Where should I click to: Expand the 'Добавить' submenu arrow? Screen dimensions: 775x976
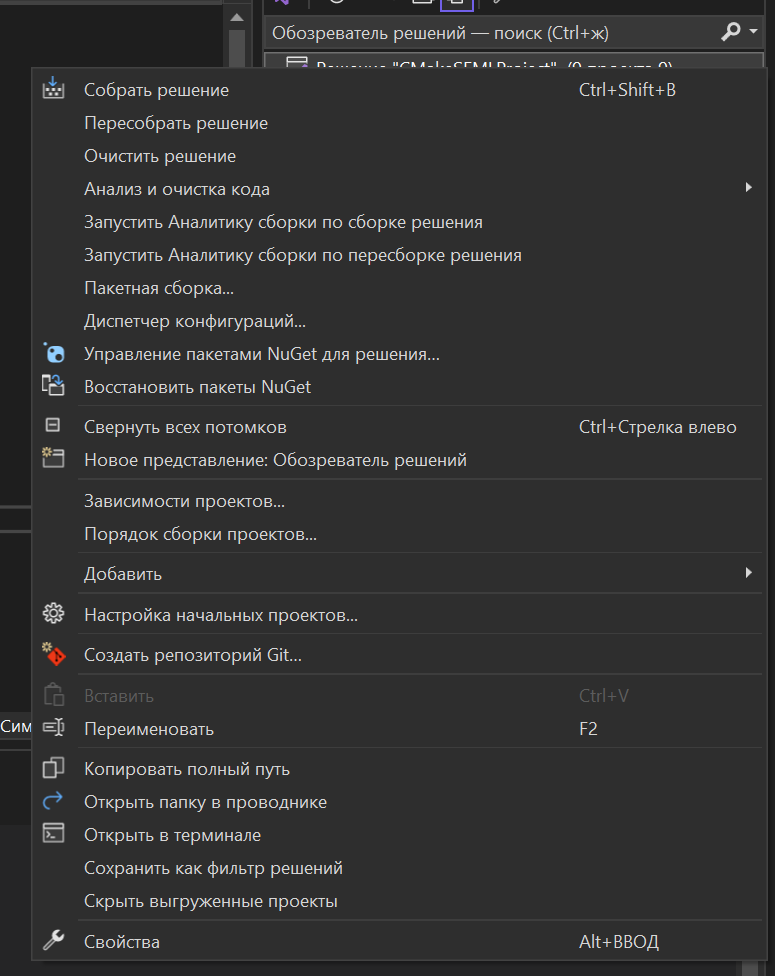pyautogui.click(x=748, y=573)
